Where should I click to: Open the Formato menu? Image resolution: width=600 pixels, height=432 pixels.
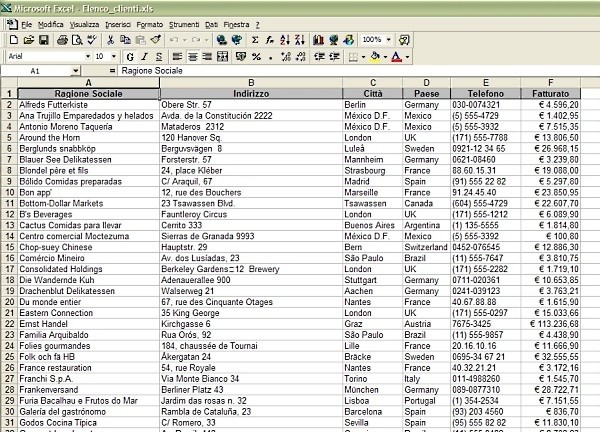150,23
